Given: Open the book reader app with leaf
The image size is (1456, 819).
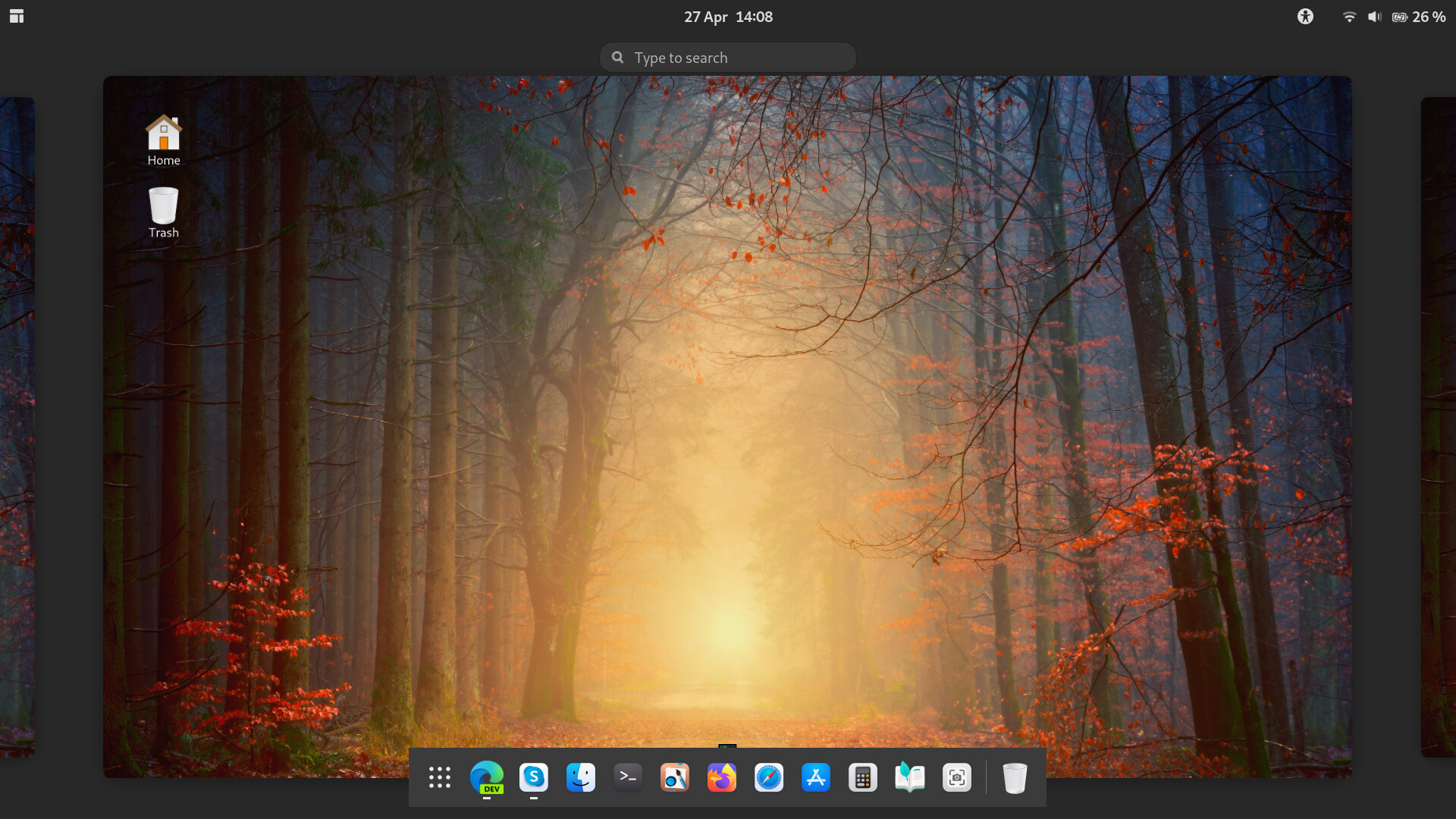Looking at the screenshot, I should click(910, 777).
